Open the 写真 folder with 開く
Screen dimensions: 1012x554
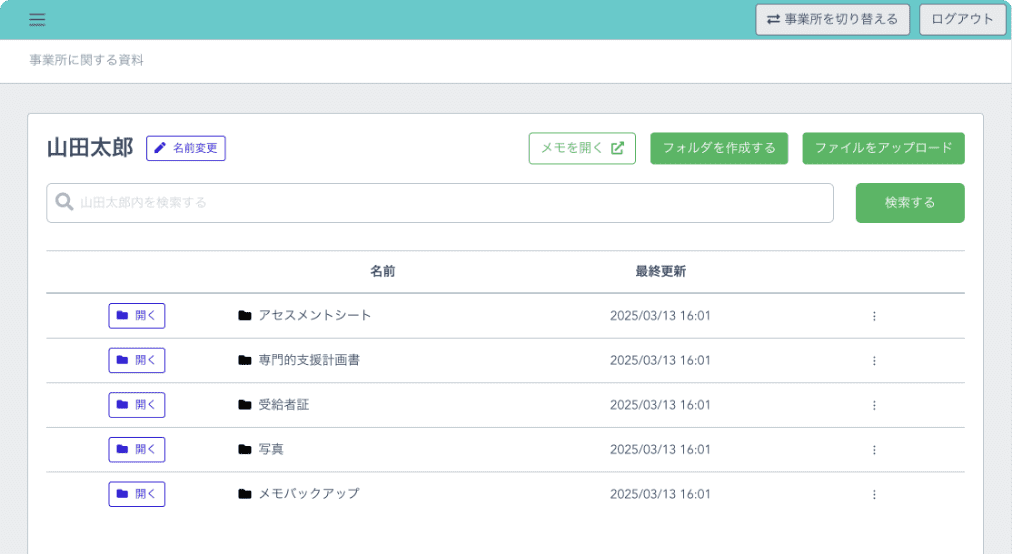(x=137, y=450)
